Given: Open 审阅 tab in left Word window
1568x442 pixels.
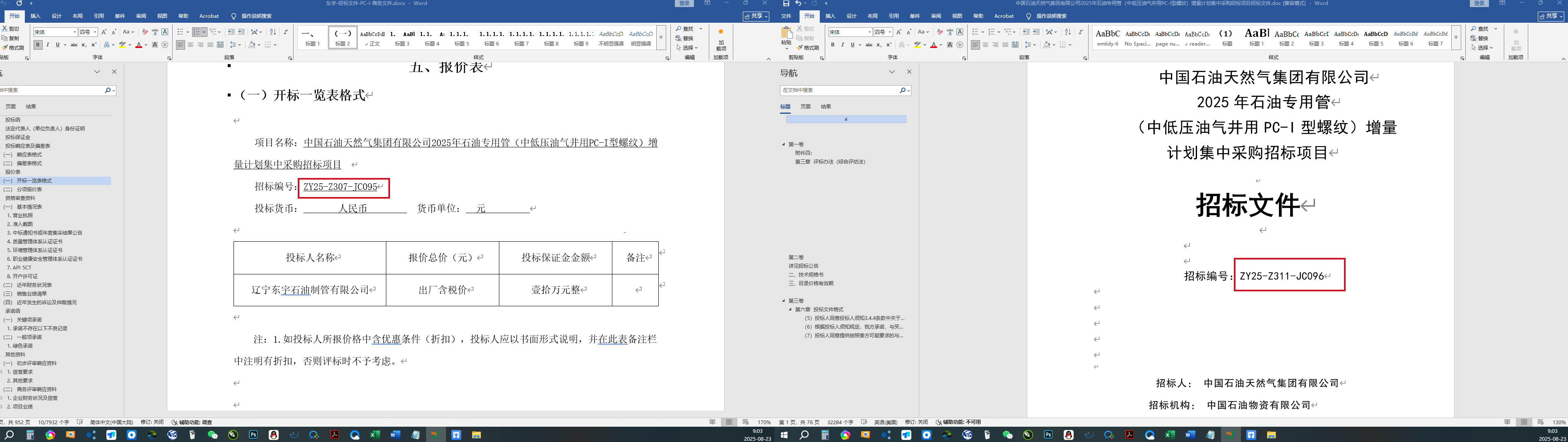Looking at the screenshot, I should [x=141, y=16].
